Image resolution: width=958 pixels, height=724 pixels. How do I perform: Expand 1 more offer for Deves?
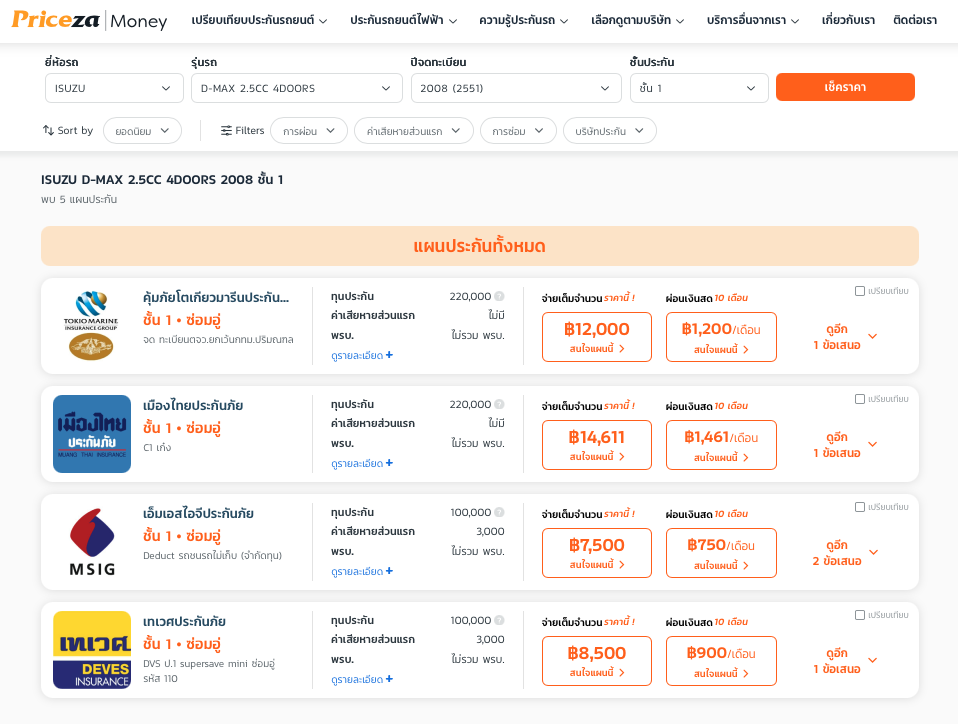click(845, 660)
